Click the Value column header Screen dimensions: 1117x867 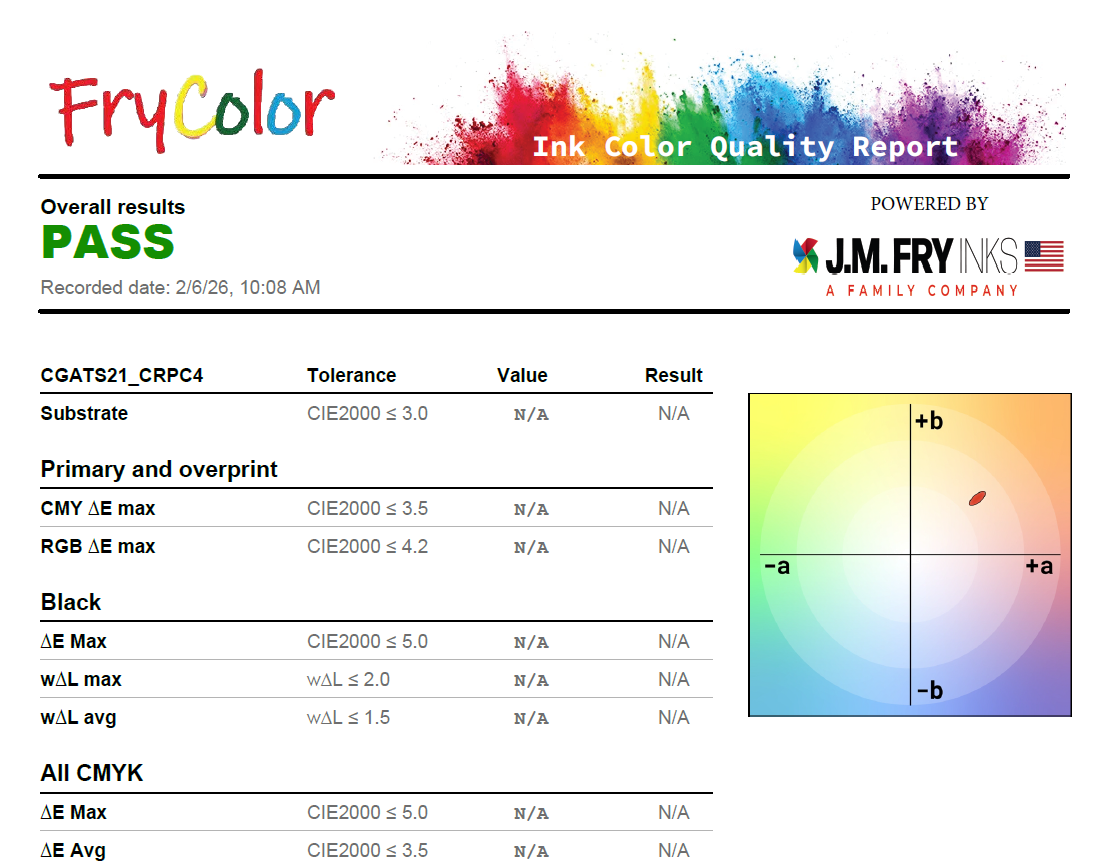522,375
